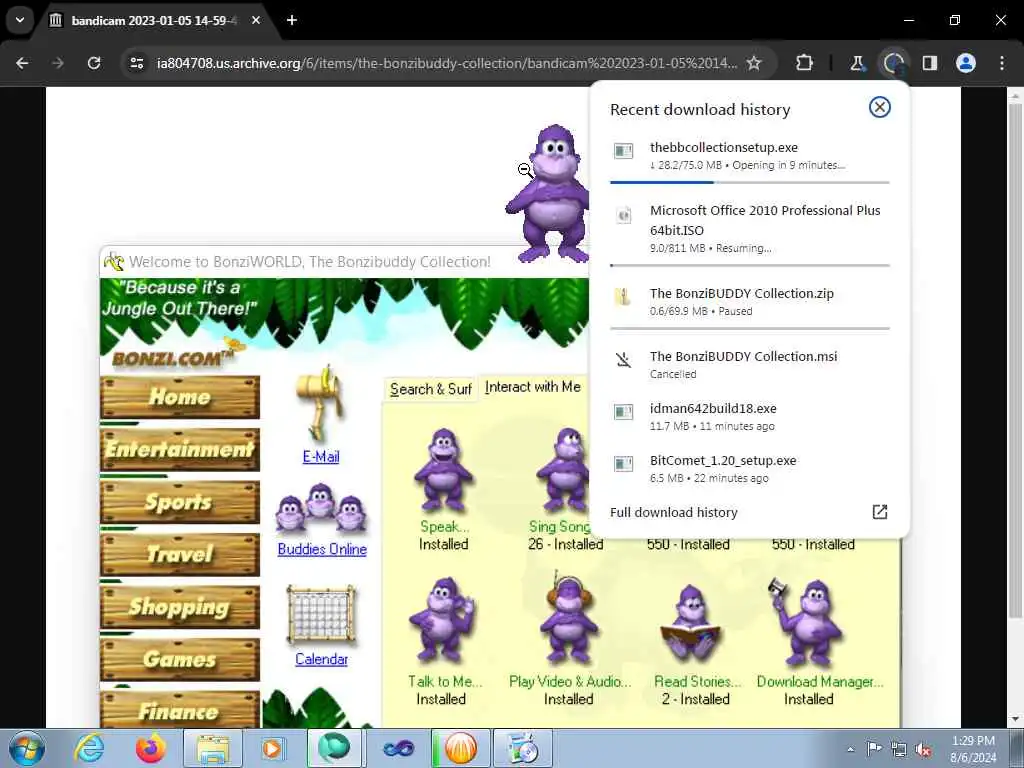
Task: Open the Calendar link
Action: (321, 659)
